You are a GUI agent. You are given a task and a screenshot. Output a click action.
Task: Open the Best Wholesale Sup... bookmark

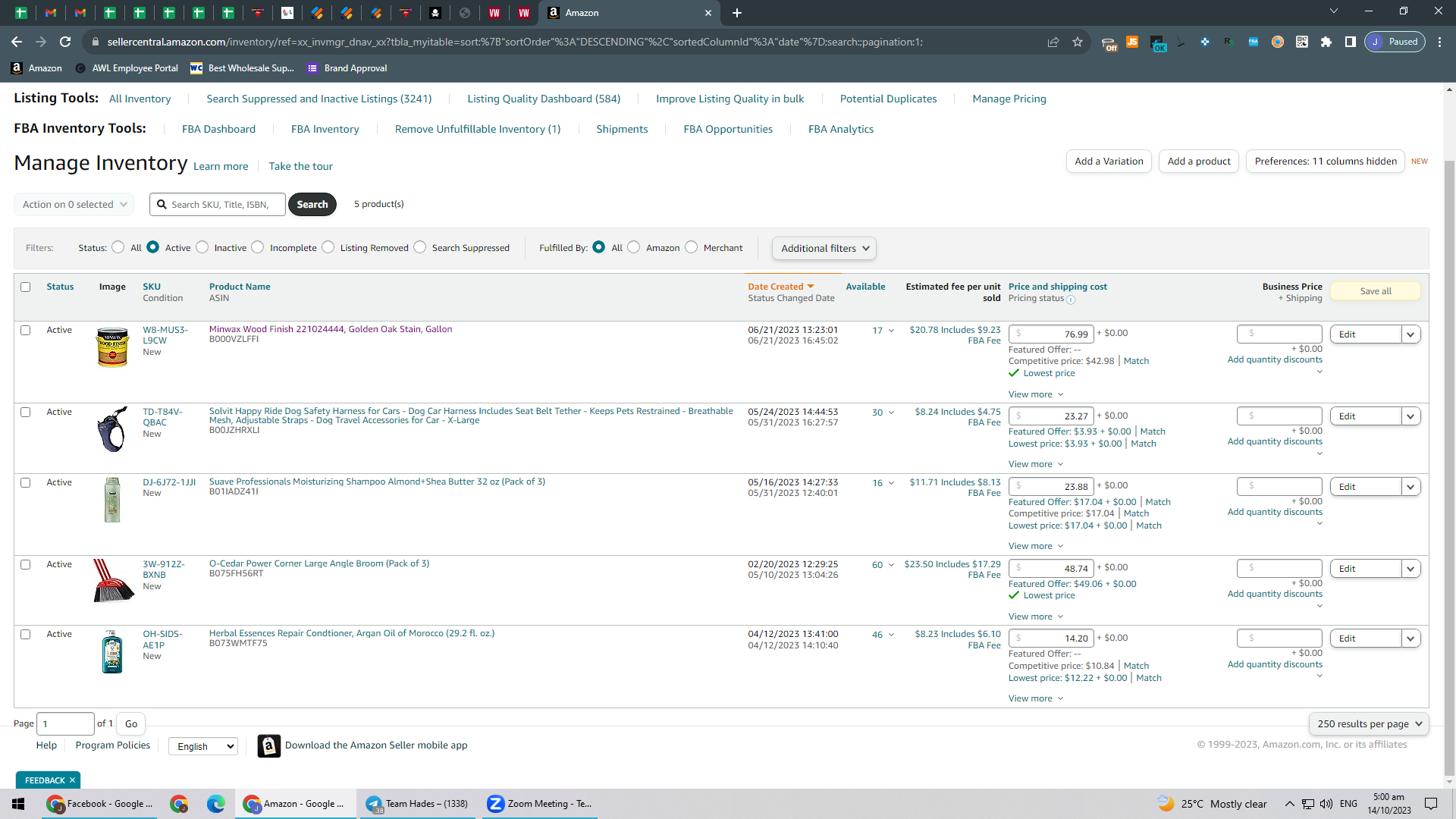point(242,68)
